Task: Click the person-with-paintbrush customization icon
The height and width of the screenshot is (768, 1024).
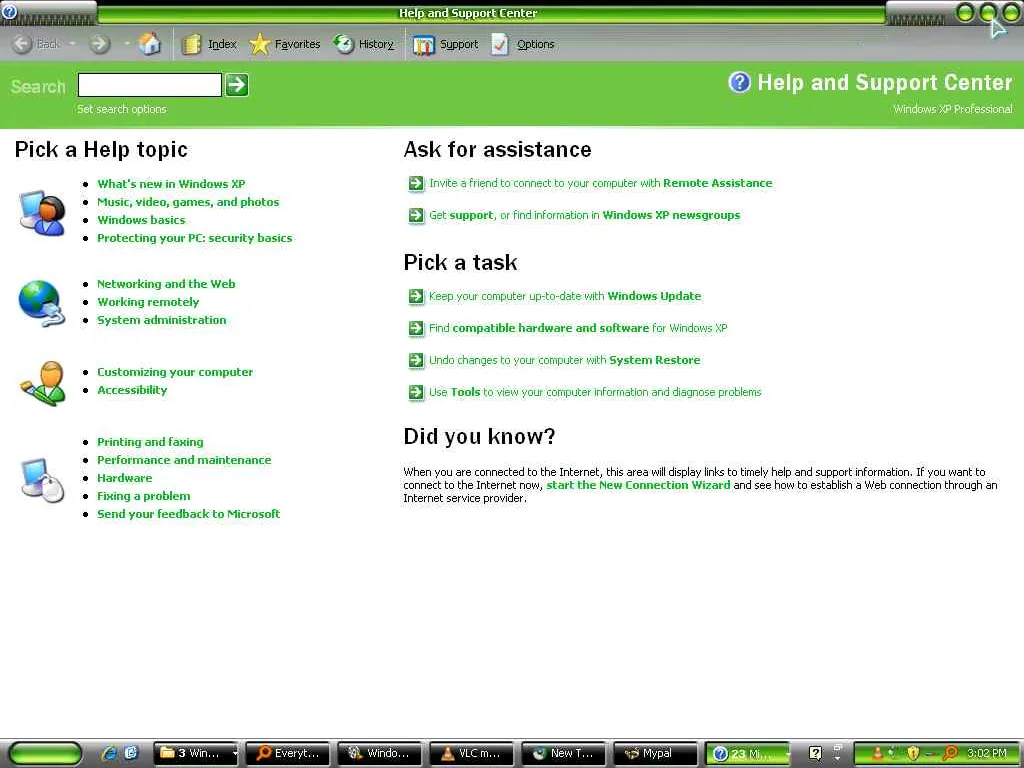Action: [42, 383]
